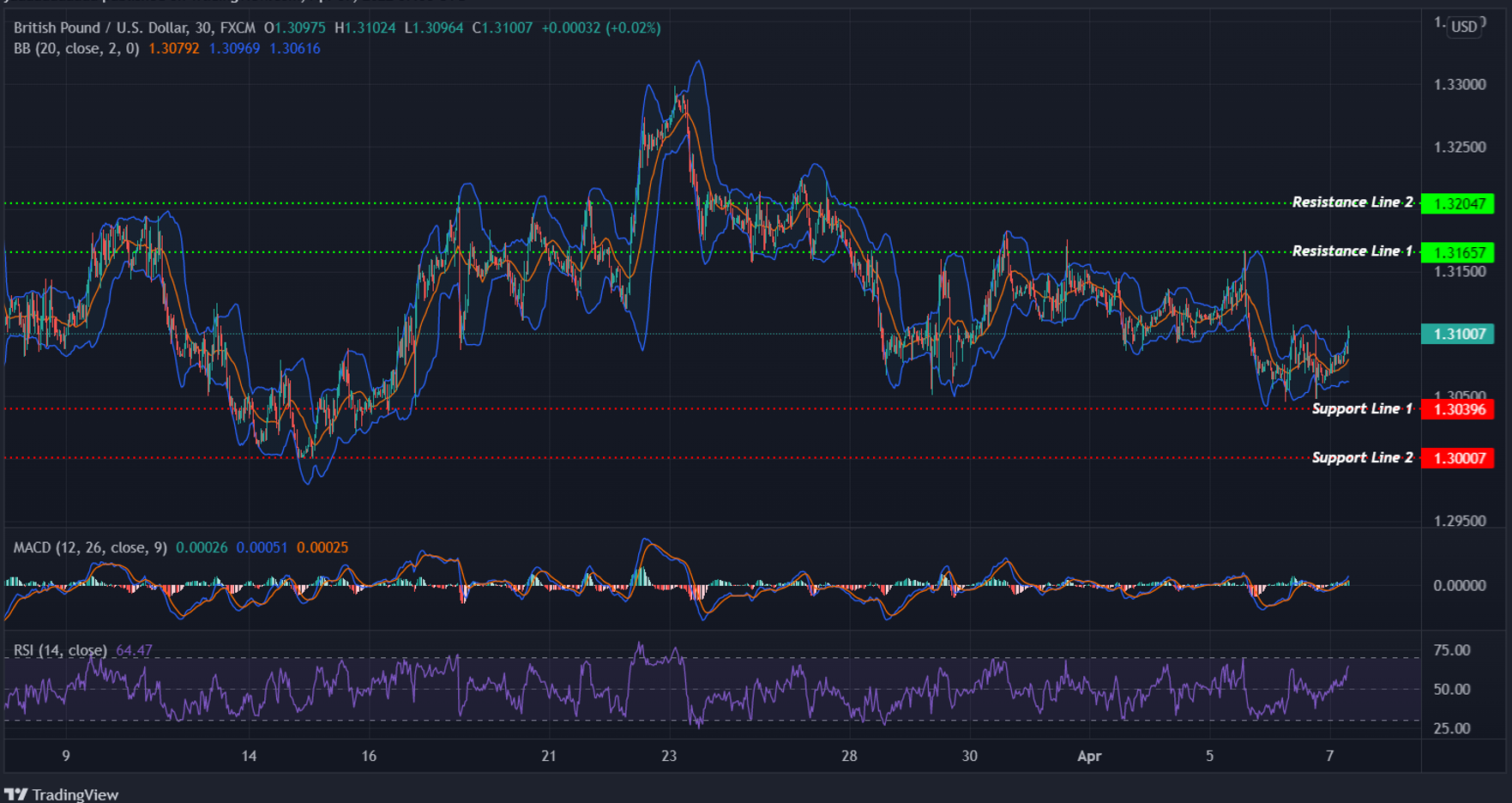The height and width of the screenshot is (803, 1512).
Task: Select the RSI (14, close) indicator label
Action: tap(60, 650)
